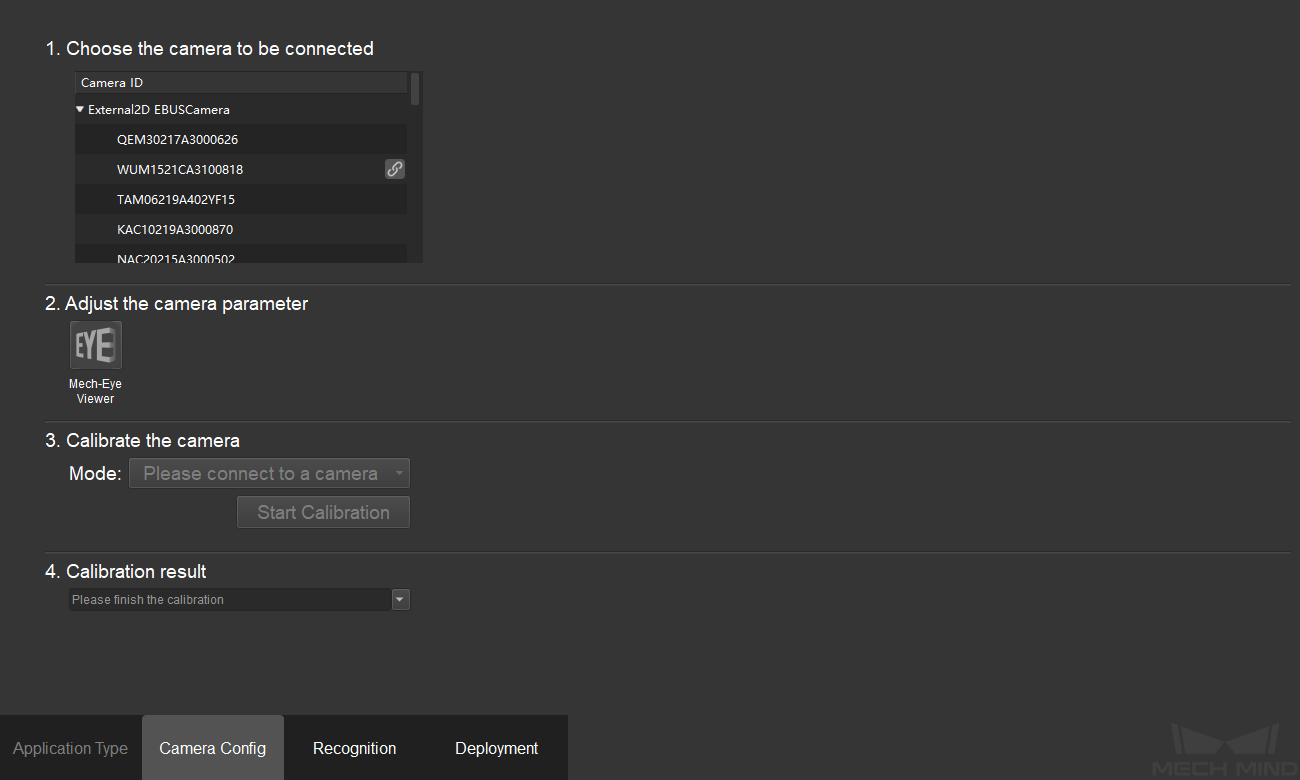Image resolution: width=1300 pixels, height=780 pixels.
Task: Open the Mech-Eye Viewer icon
Action: 96,346
